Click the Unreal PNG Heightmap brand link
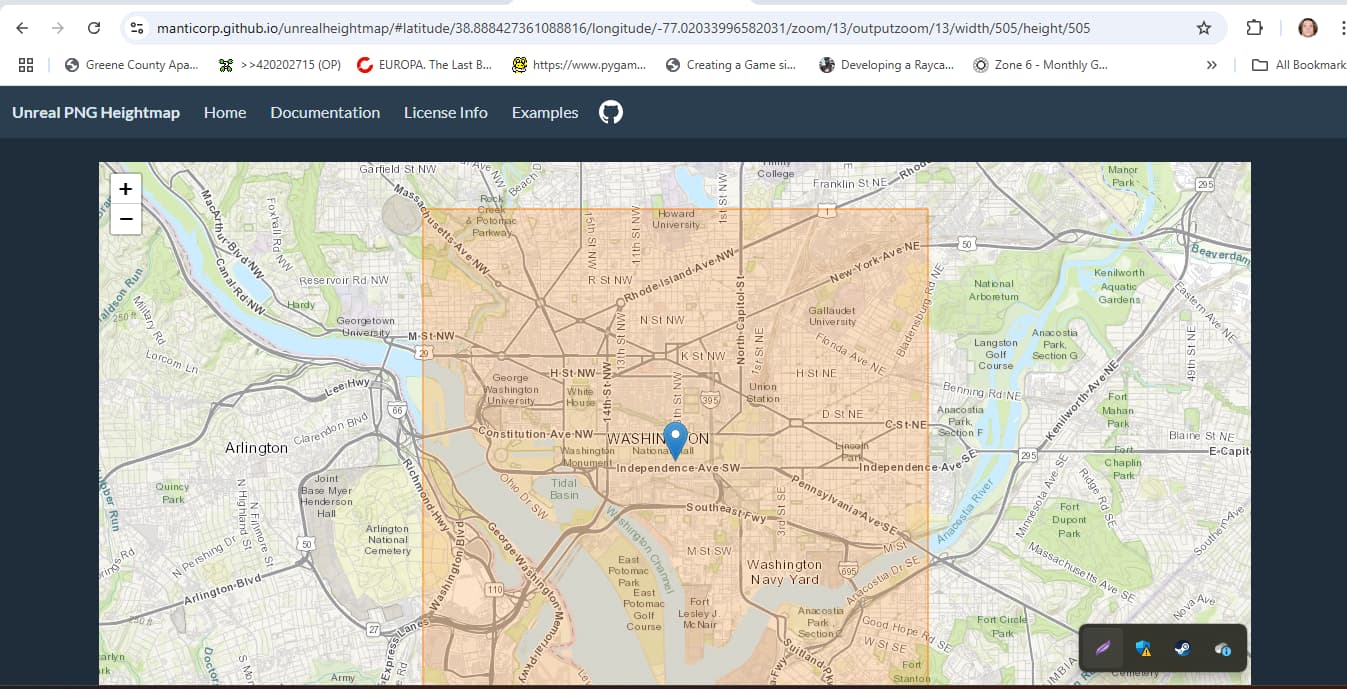 click(x=96, y=112)
